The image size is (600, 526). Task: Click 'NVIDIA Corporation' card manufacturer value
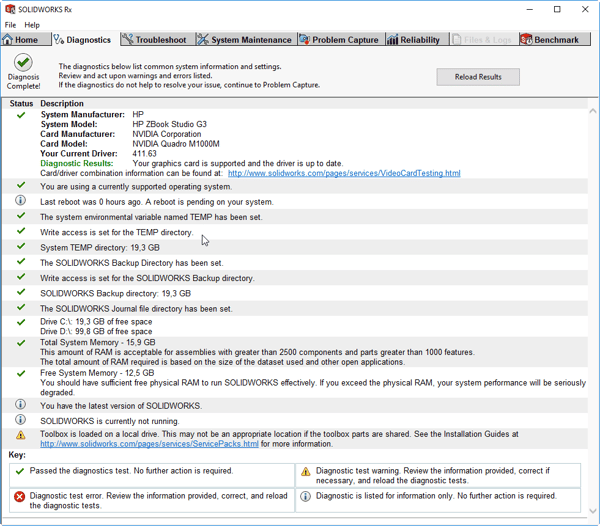pos(167,134)
